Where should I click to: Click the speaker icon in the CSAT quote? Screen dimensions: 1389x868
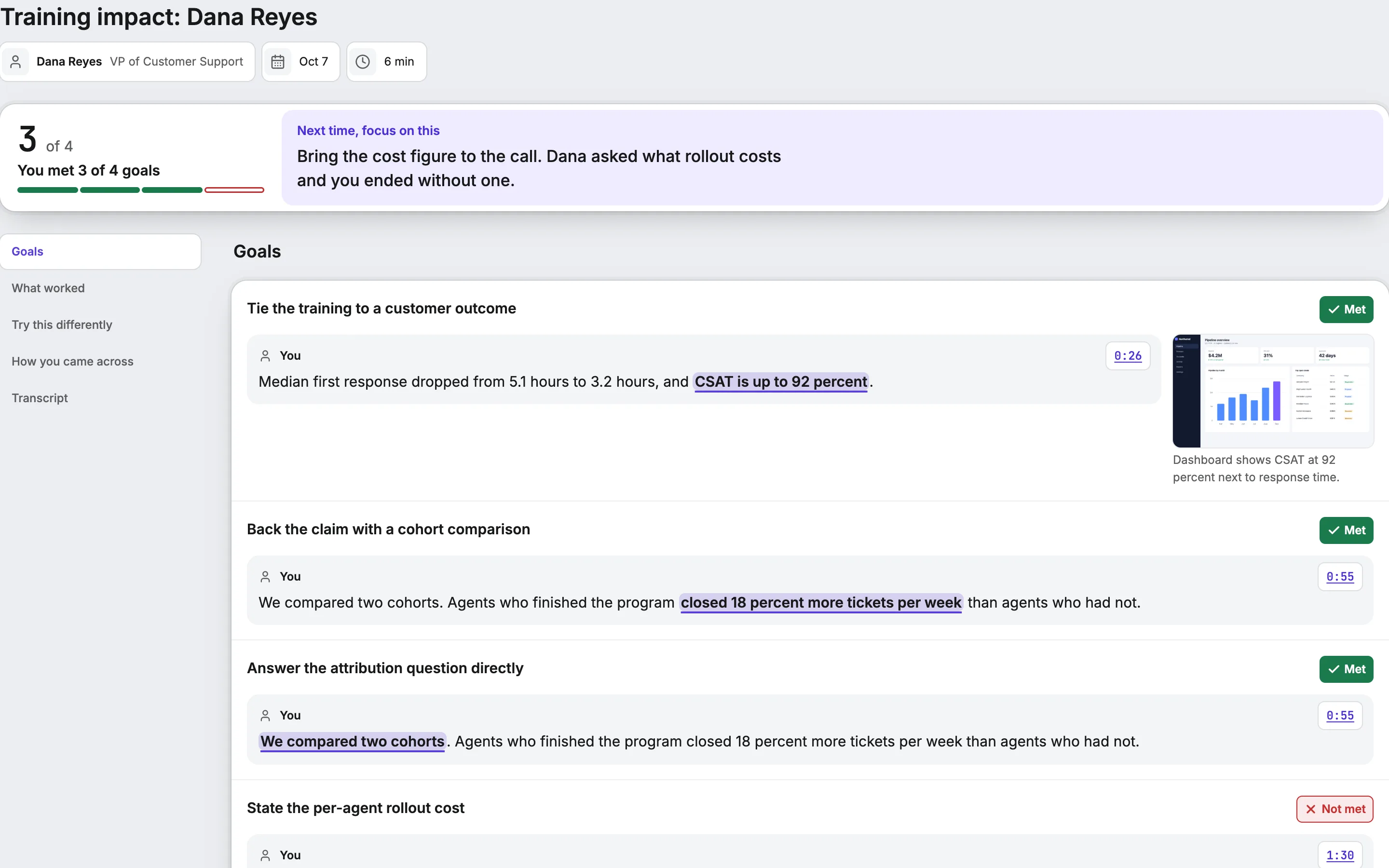265,356
